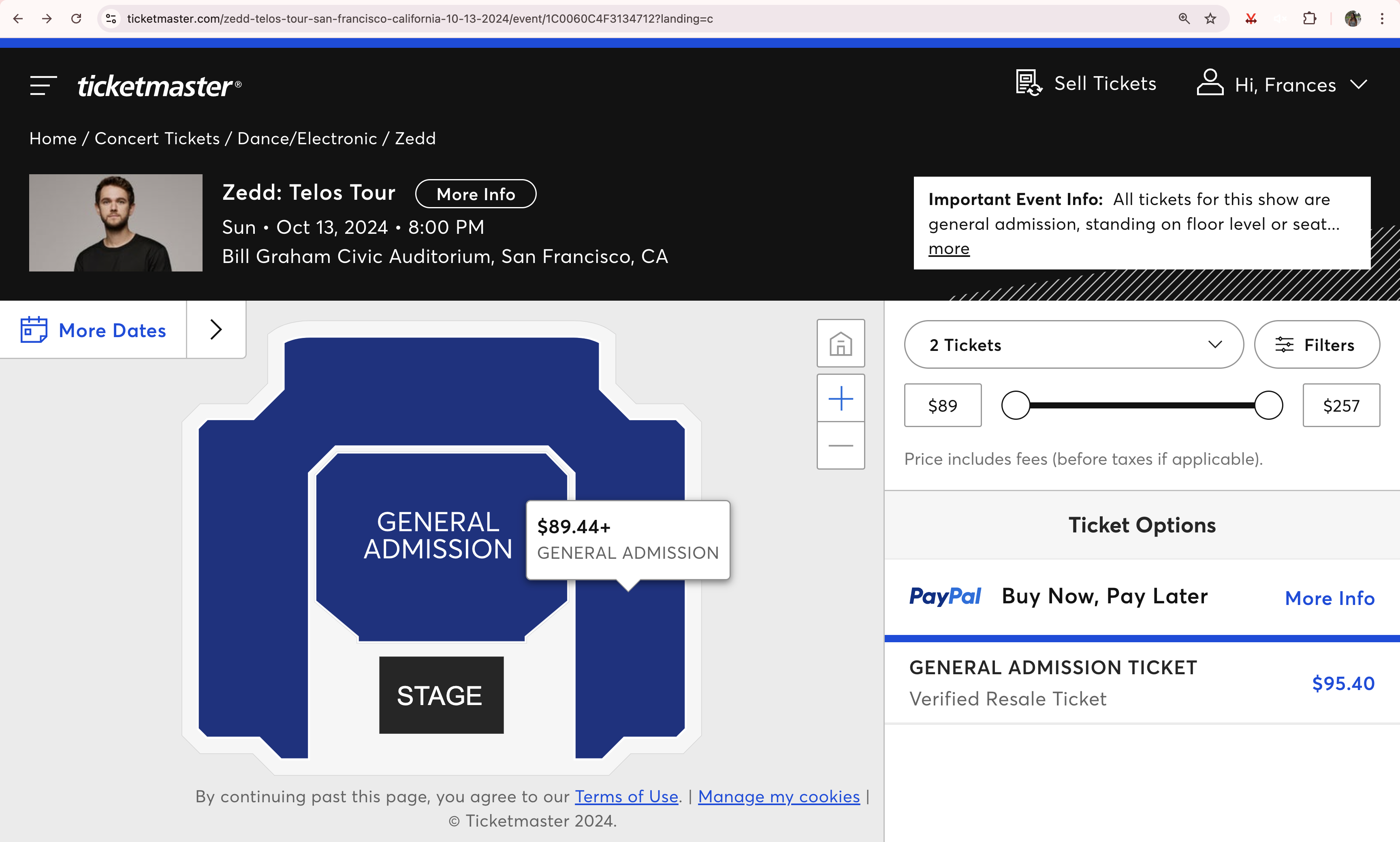Image resolution: width=1400 pixels, height=842 pixels.
Task: Edit the $257 maximum price field
Action: [x=1341, y=405]
